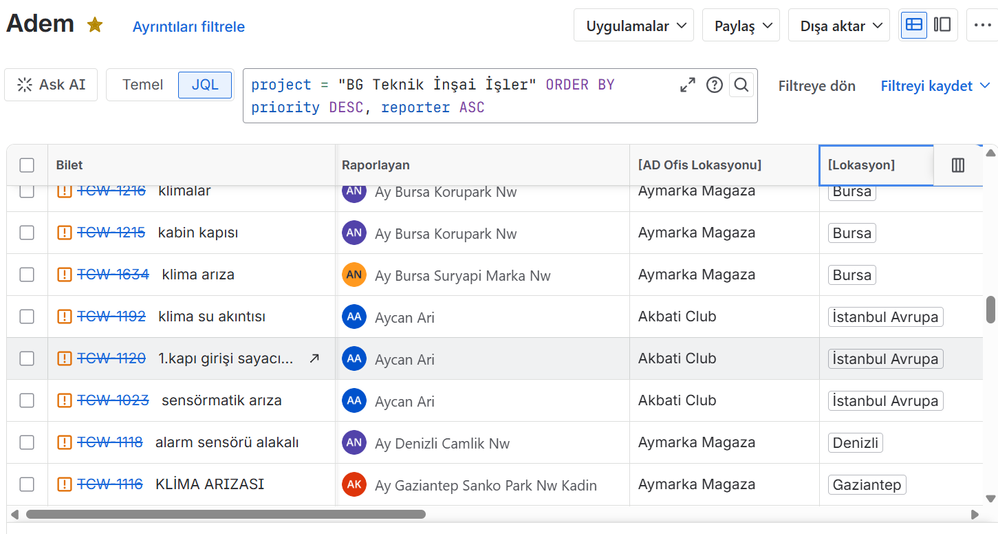998x534 pixels.
Task: Click reporter name Ay Bursa Suryapi Marka Nw
Action: click(463, 276)
